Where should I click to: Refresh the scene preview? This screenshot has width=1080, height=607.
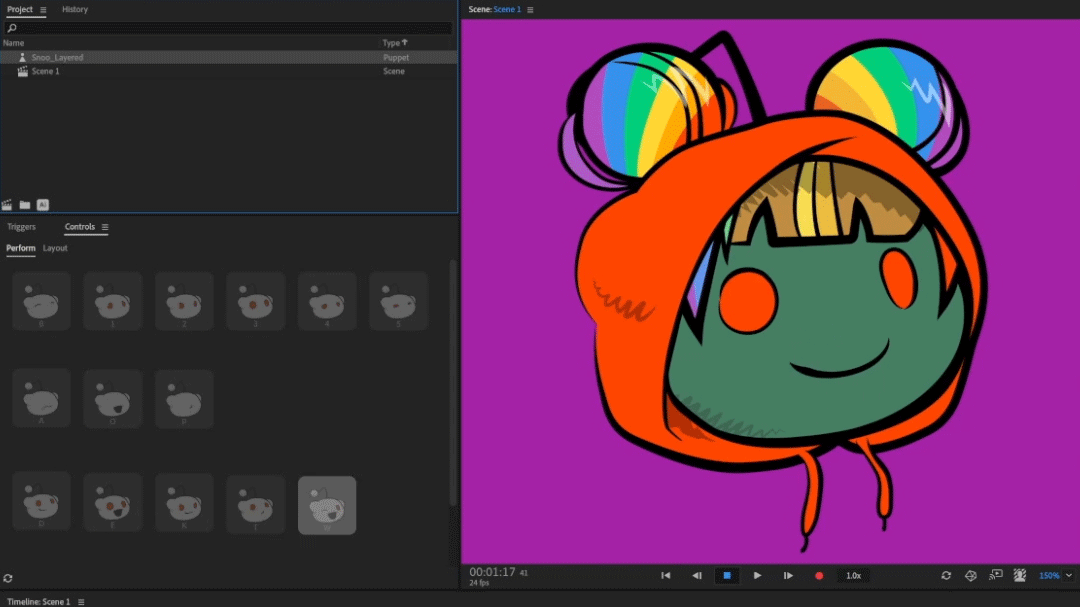tap(945, 575)
